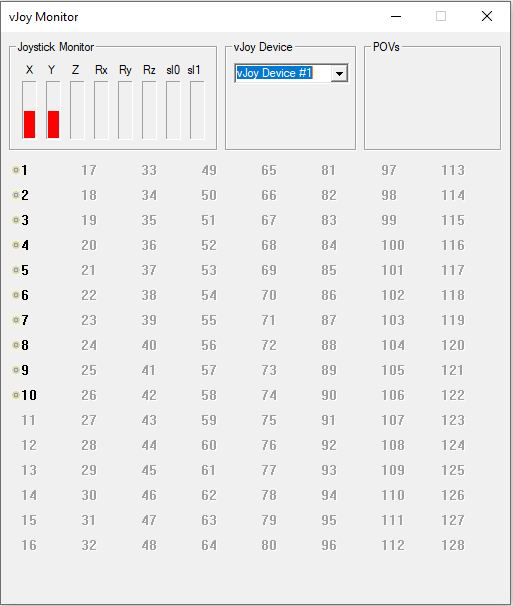Image resolution: width=513 pixels, height=606 pixels.
Task: Click the X axis label
Action: pyautogui.click(x=29, y=70)
